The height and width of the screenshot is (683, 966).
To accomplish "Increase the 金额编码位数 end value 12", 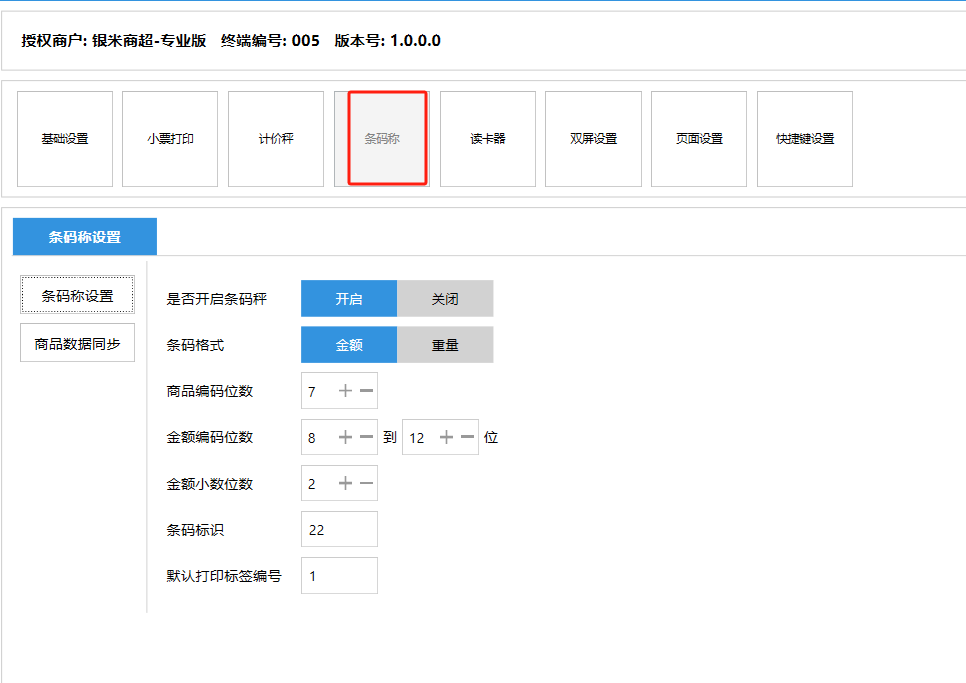I will point(446,437).
